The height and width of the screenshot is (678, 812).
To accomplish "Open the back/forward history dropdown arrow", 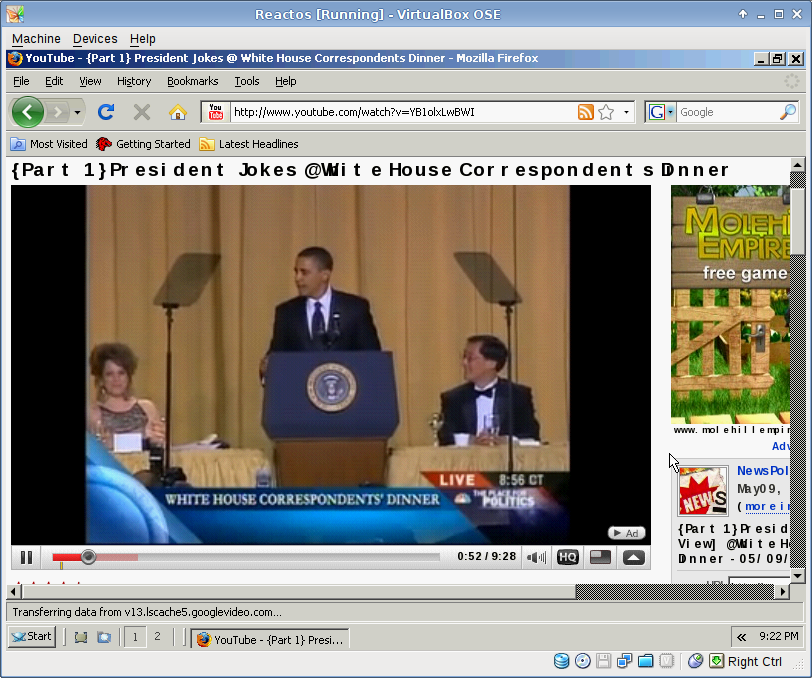I will coord(77,112).
